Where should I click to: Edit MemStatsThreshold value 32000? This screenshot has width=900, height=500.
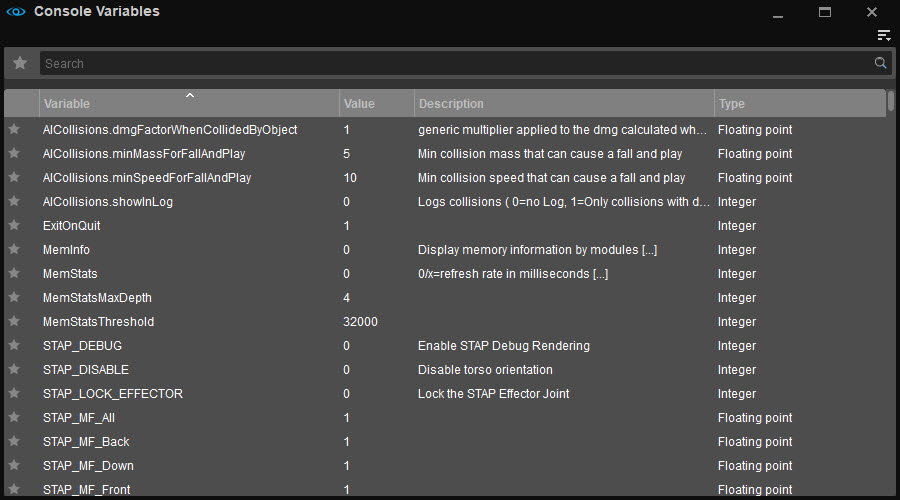click(360, 321)
